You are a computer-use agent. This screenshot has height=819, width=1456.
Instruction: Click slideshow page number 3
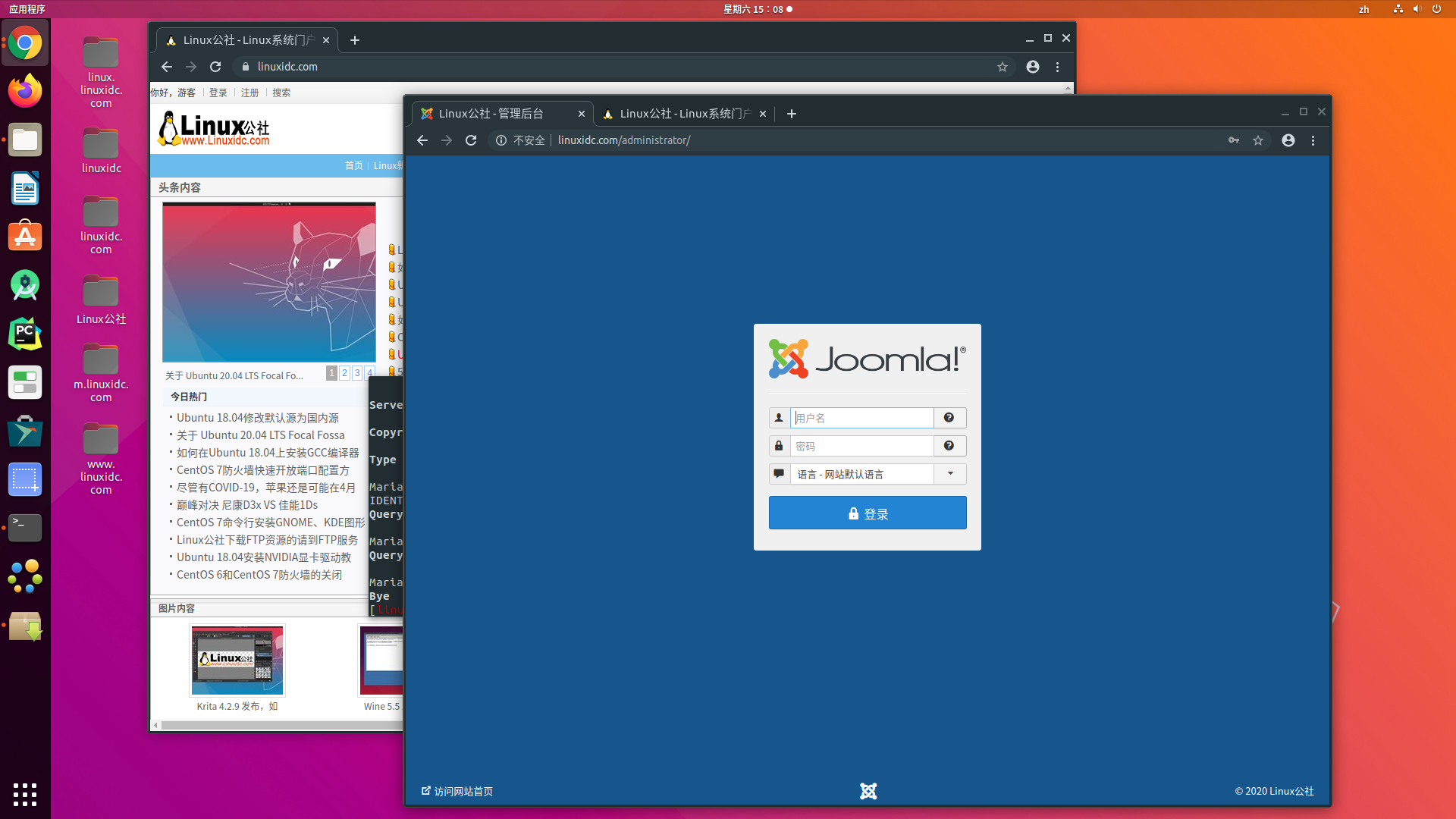coord(357,372)
